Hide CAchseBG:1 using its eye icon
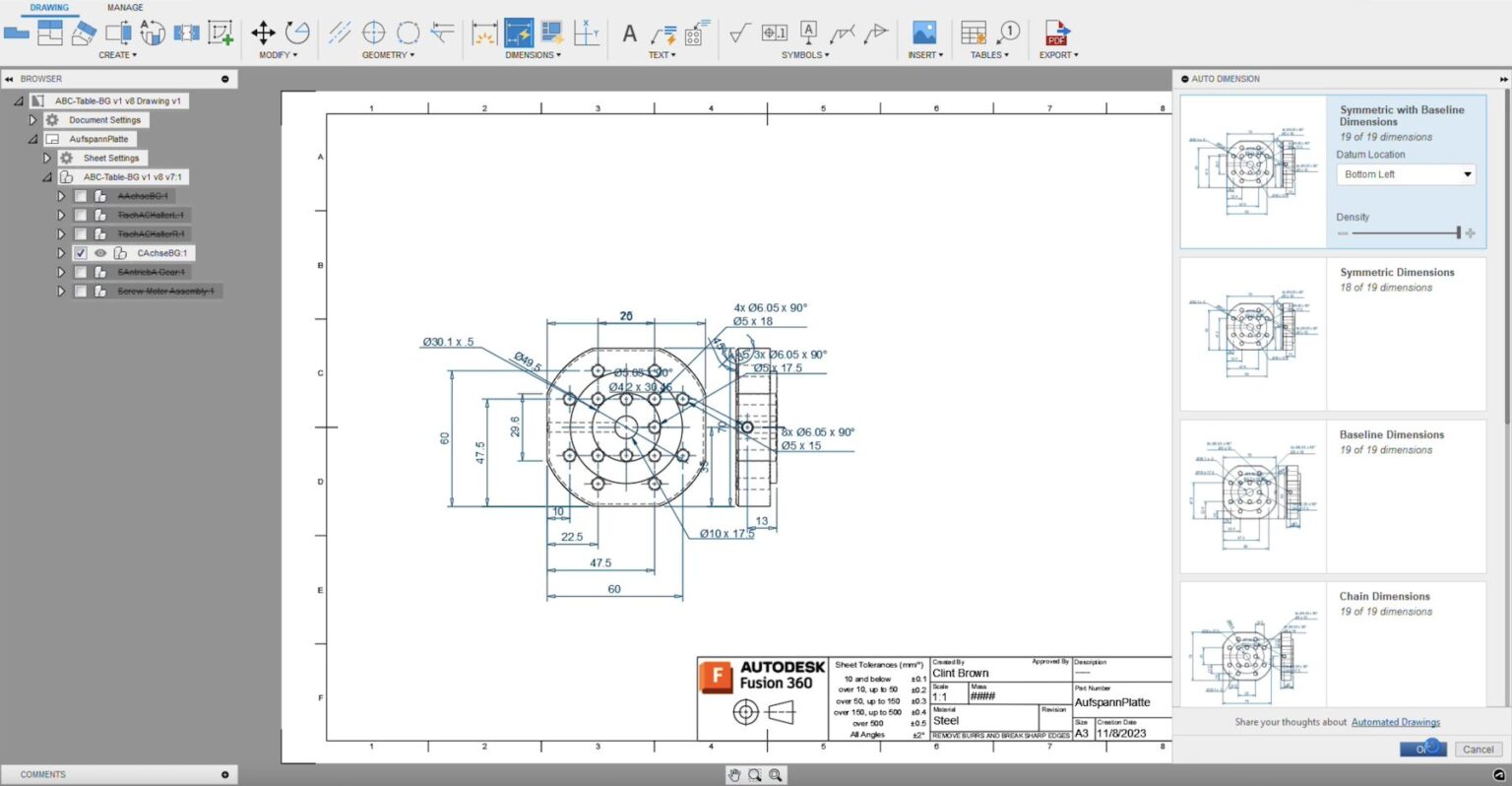Screen dimensions: 1512x786 pos(100,253)
